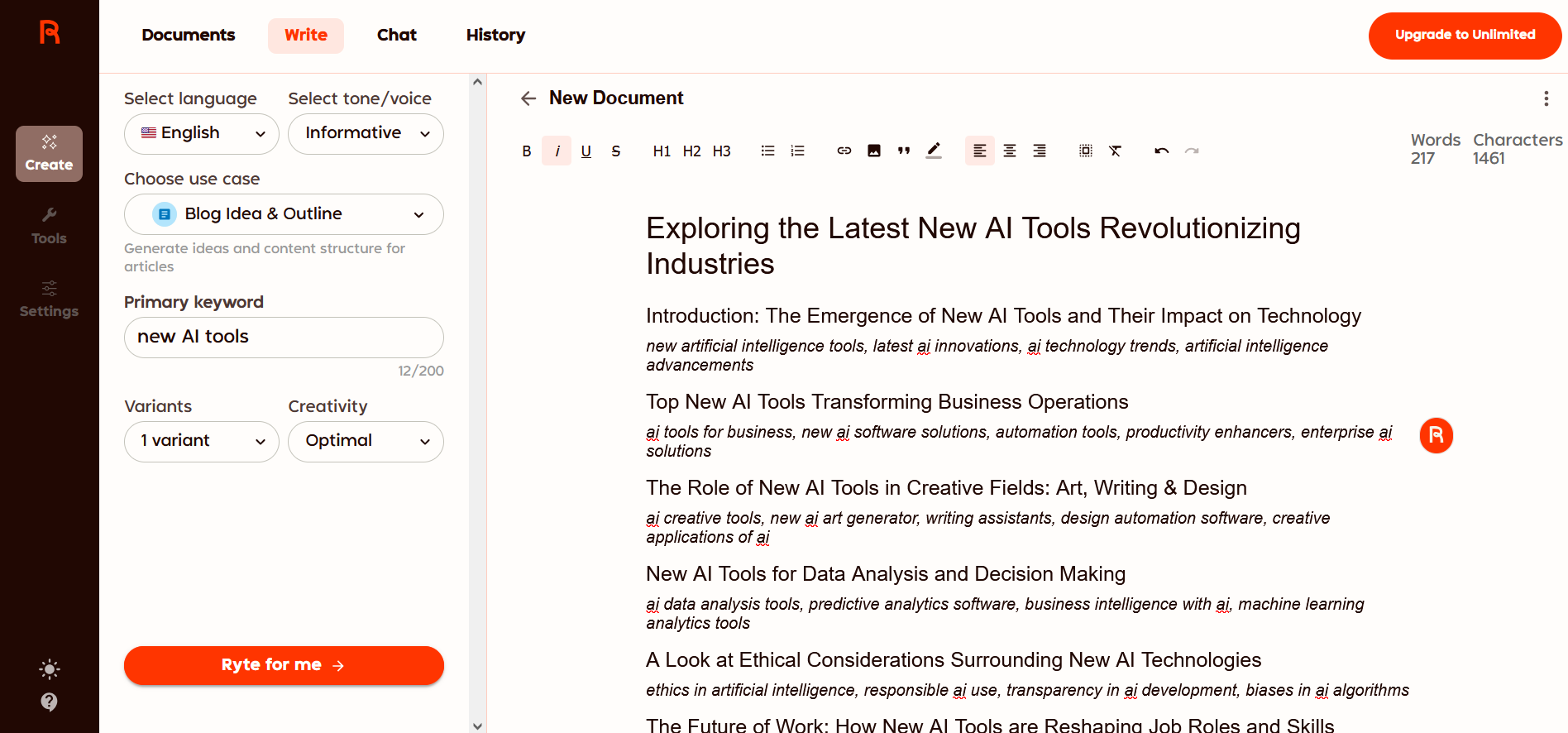Click the select all icon
The width and height of the screenshot is (1568, 733).
1086,151
